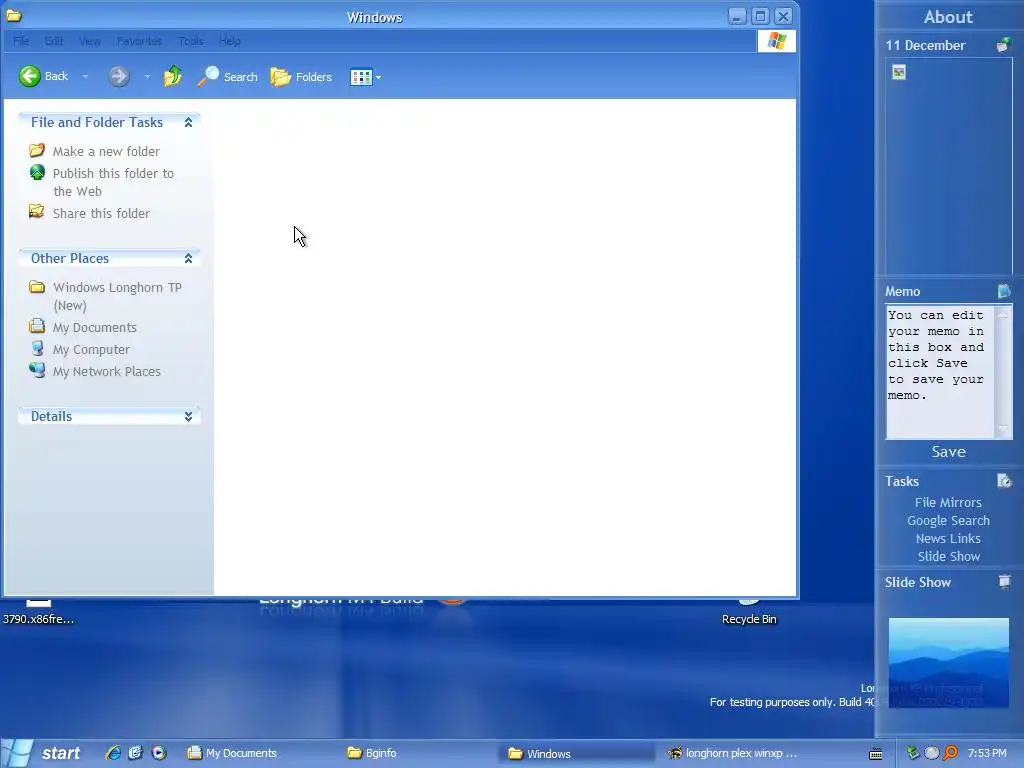Viewport: 1024px width, 768px height.
Task: Click the magnifier tray icon
Action: [x=951, y=754]
